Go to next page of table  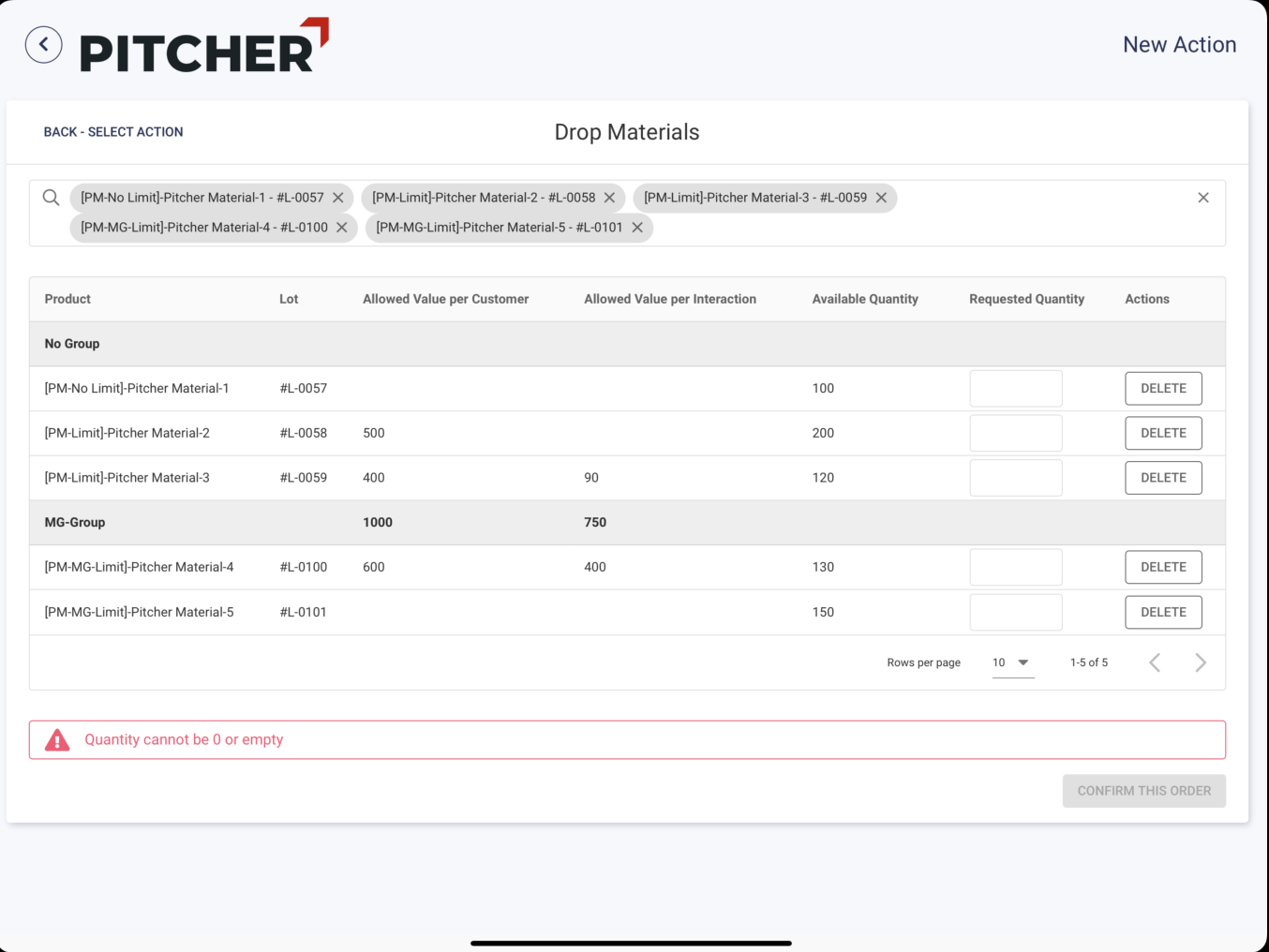(1200, 663)
